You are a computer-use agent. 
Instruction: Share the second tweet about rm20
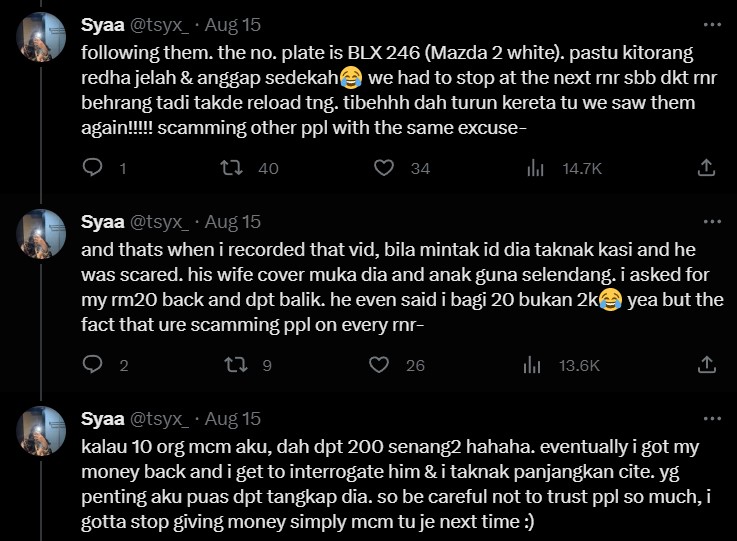pyautogui.click(x=705, y=365)
